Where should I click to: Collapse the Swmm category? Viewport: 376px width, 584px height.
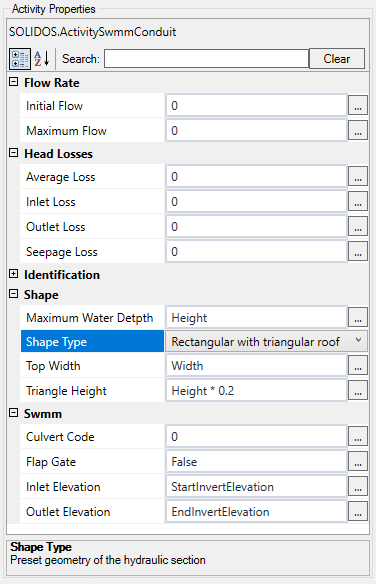(x=13, y=413)
